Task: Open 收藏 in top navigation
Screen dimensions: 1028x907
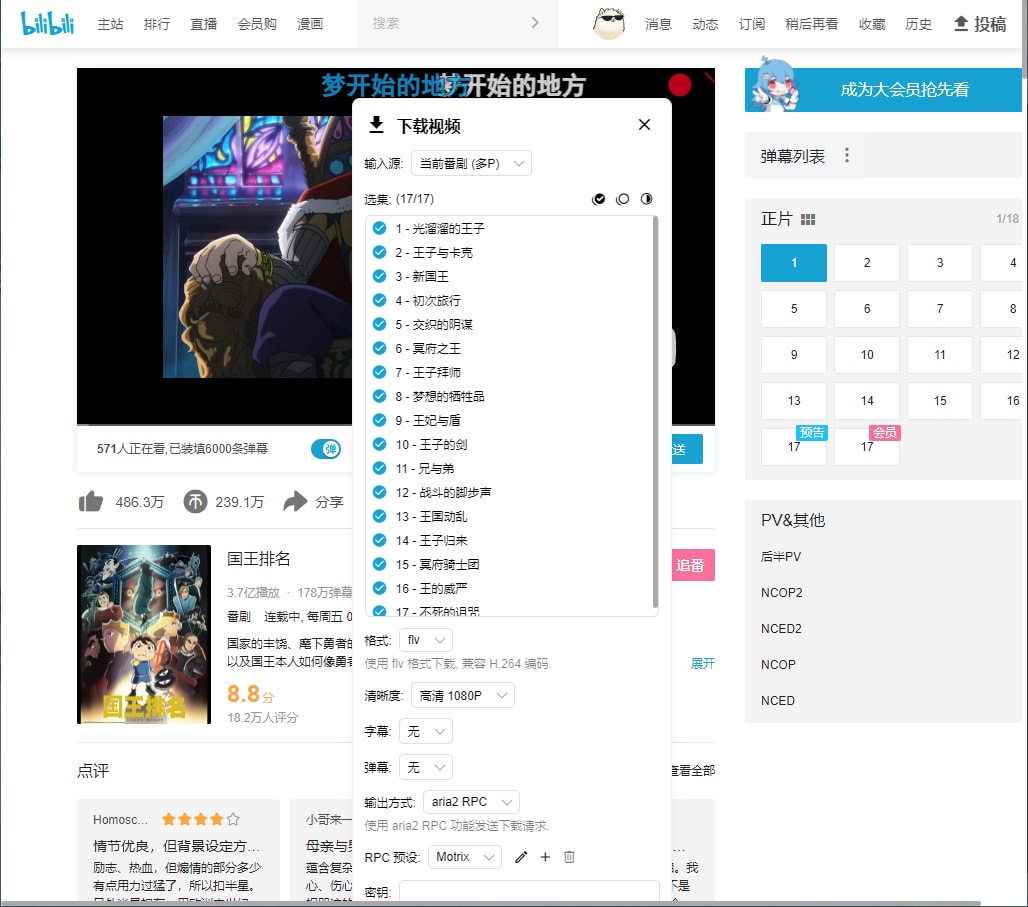Action: pos(871,24)
